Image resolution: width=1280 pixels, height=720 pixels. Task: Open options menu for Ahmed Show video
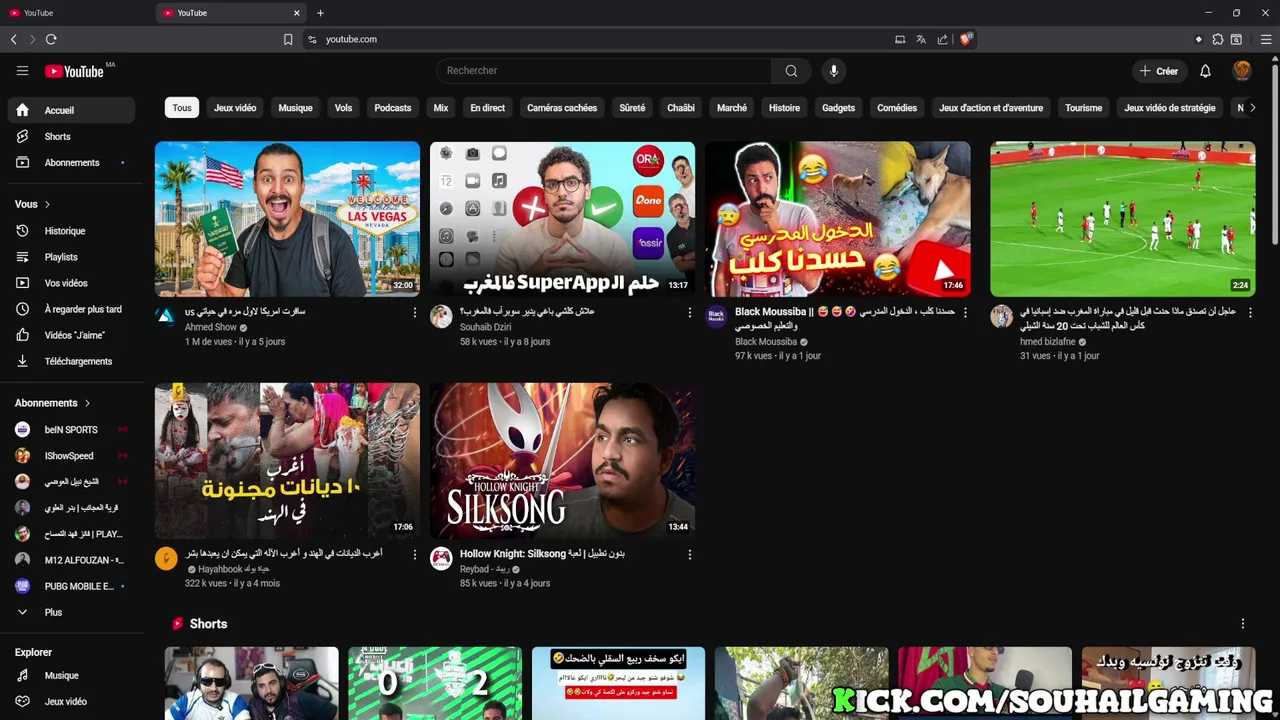point(415,313)
